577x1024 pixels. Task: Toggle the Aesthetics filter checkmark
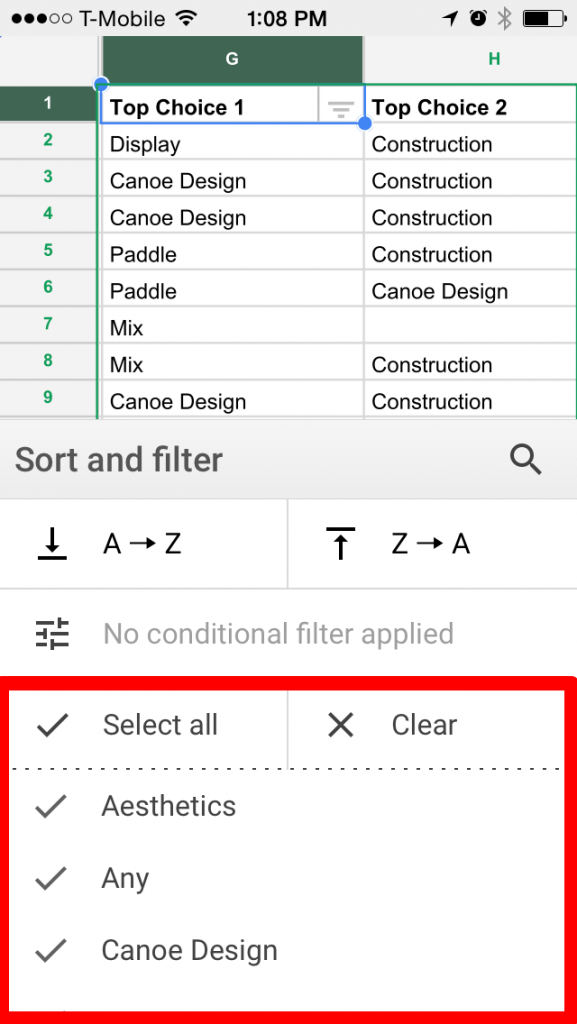click(x=51, y=806)
